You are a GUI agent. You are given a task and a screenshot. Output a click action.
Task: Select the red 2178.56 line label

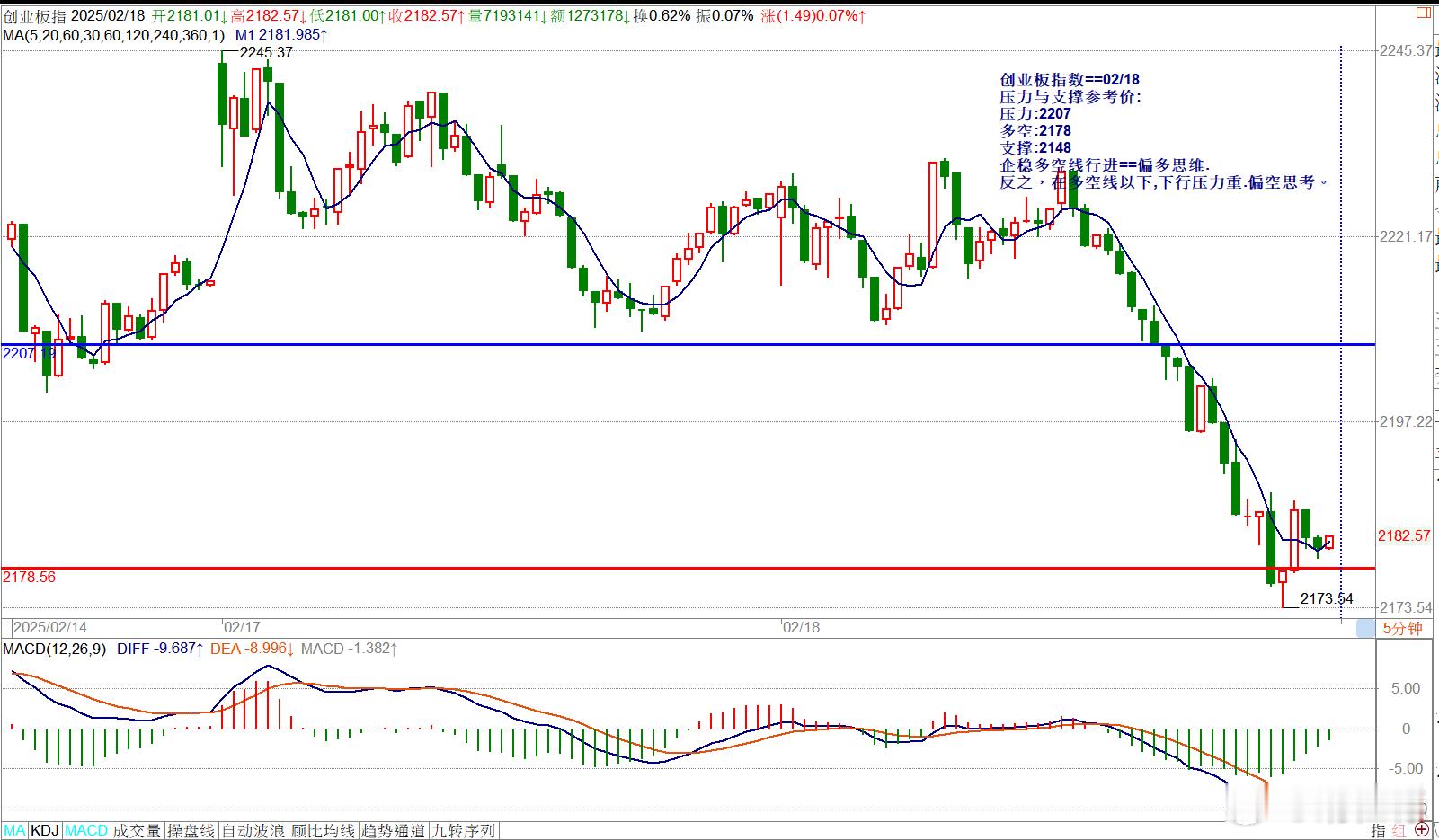(x=29, y=577)
